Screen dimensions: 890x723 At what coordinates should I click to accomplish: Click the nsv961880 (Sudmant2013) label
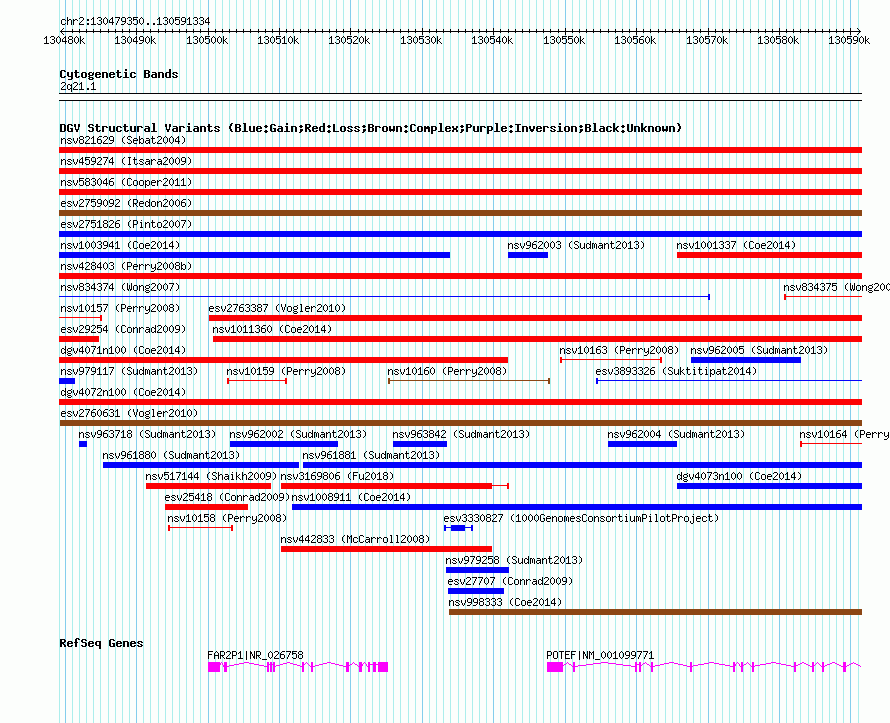tap(171, 455)
